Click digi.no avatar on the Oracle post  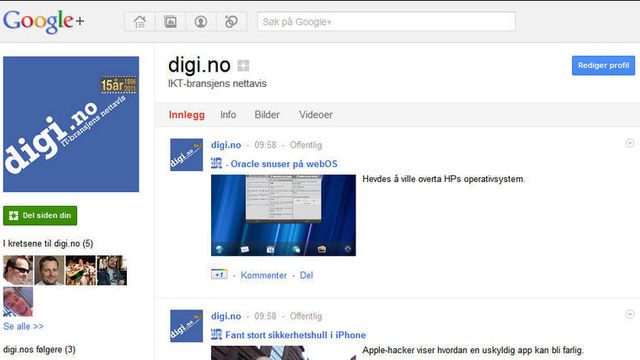[x=187, y=155]
